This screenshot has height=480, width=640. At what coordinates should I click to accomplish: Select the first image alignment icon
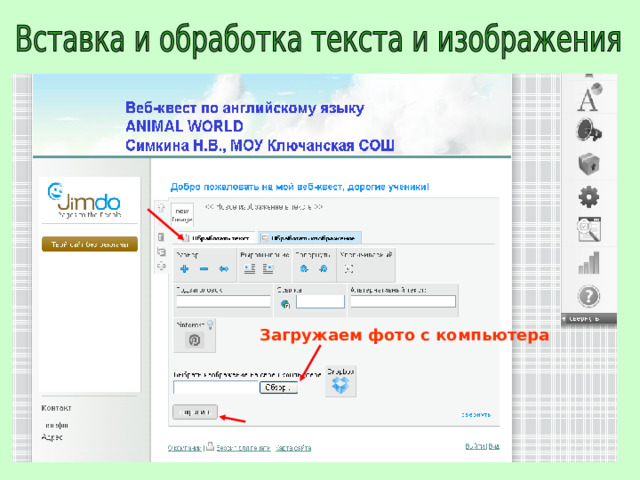coord(249,269)
